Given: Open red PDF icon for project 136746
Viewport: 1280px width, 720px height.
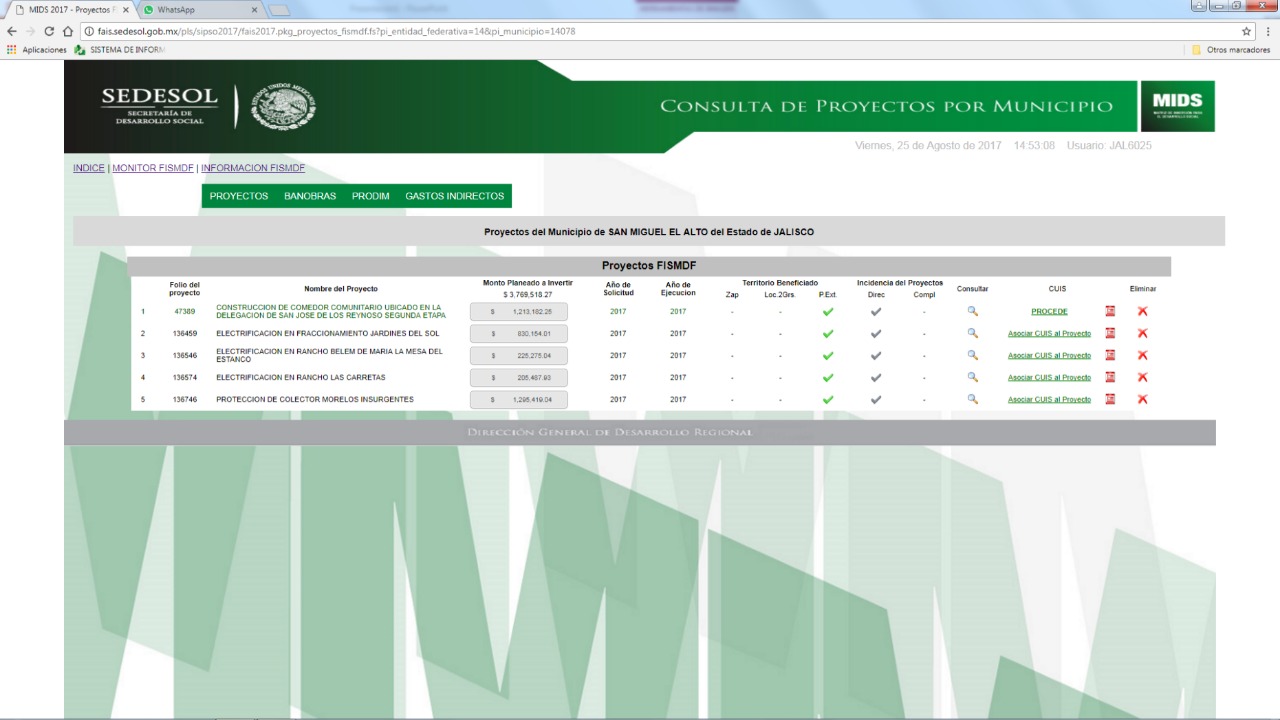Looking at the screenshot, I should 1110,399.
